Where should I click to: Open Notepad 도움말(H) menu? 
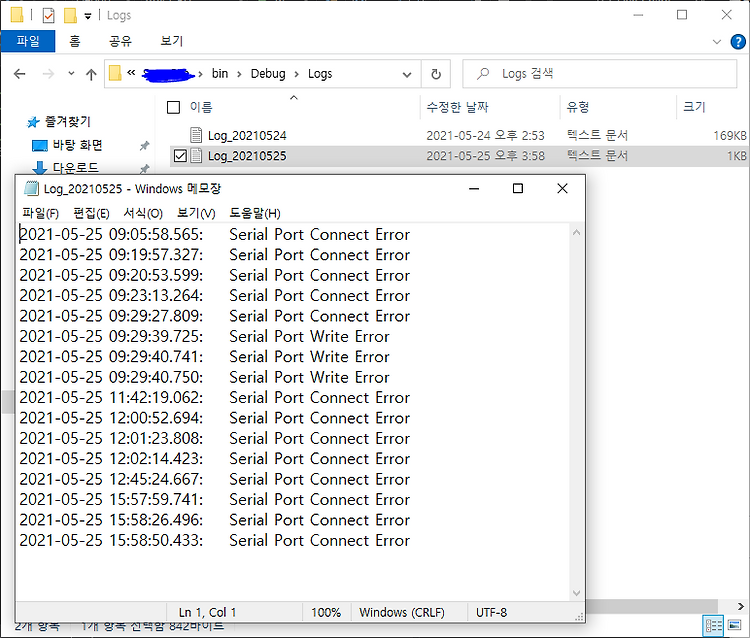tap(255, 213)
